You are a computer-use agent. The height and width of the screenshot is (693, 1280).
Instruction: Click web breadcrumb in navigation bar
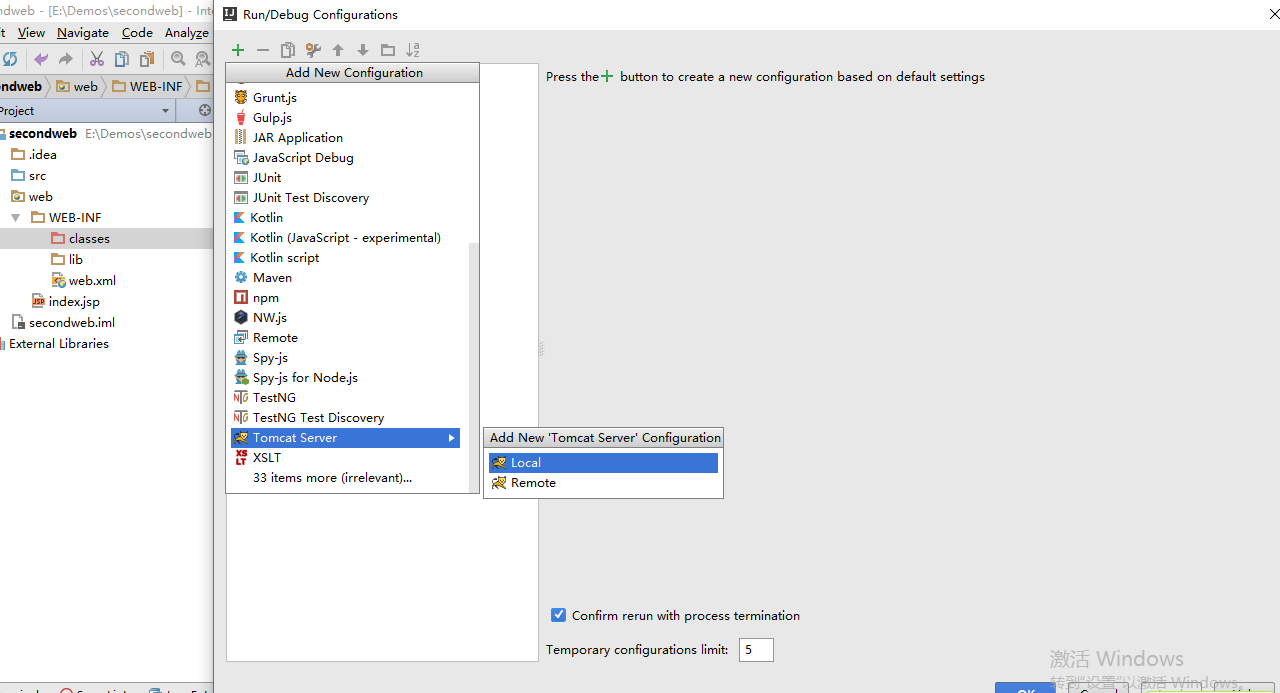tap(77, 86)
